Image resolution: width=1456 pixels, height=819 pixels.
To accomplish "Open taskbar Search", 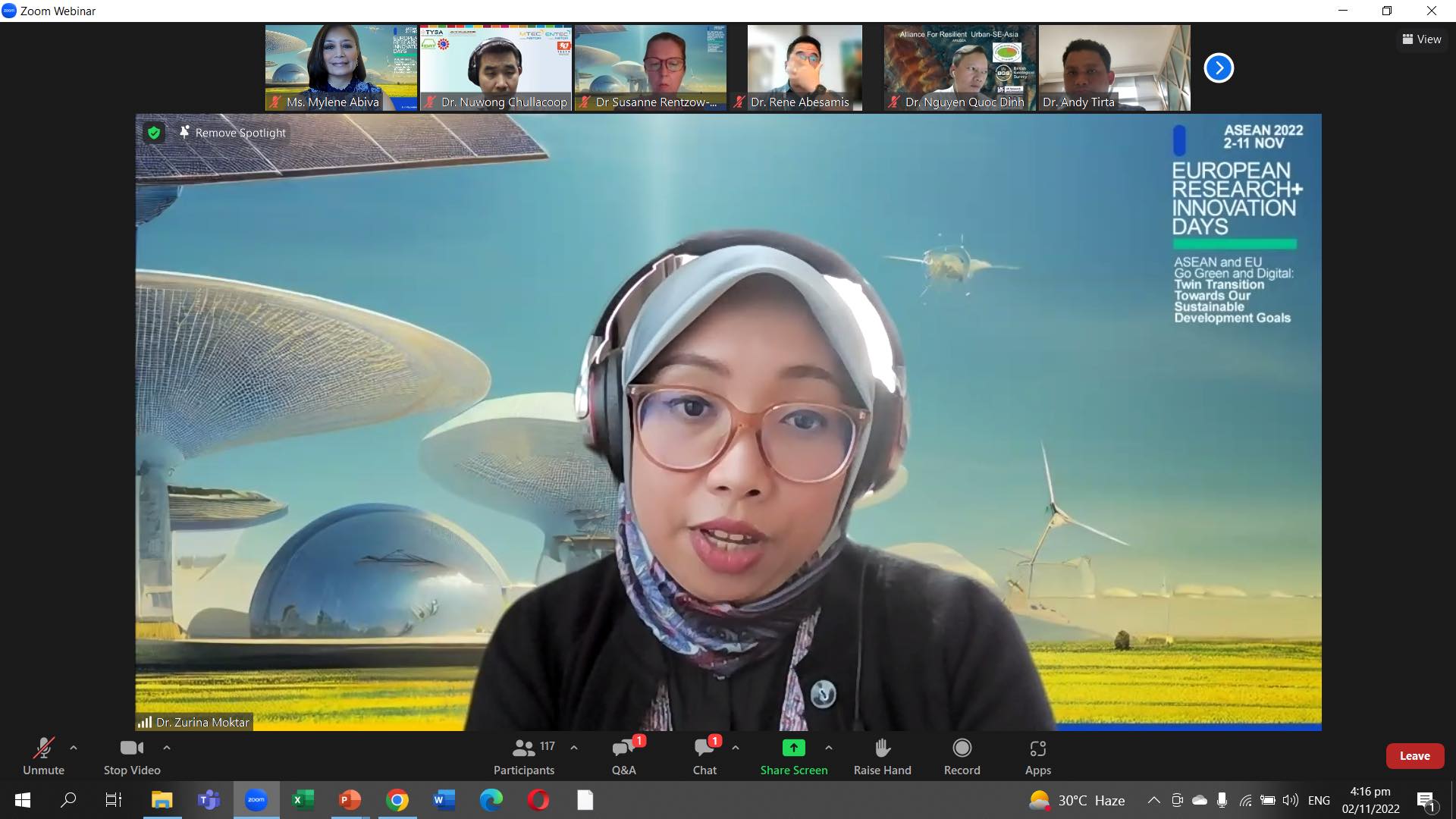I will click(x=68, y=800).
